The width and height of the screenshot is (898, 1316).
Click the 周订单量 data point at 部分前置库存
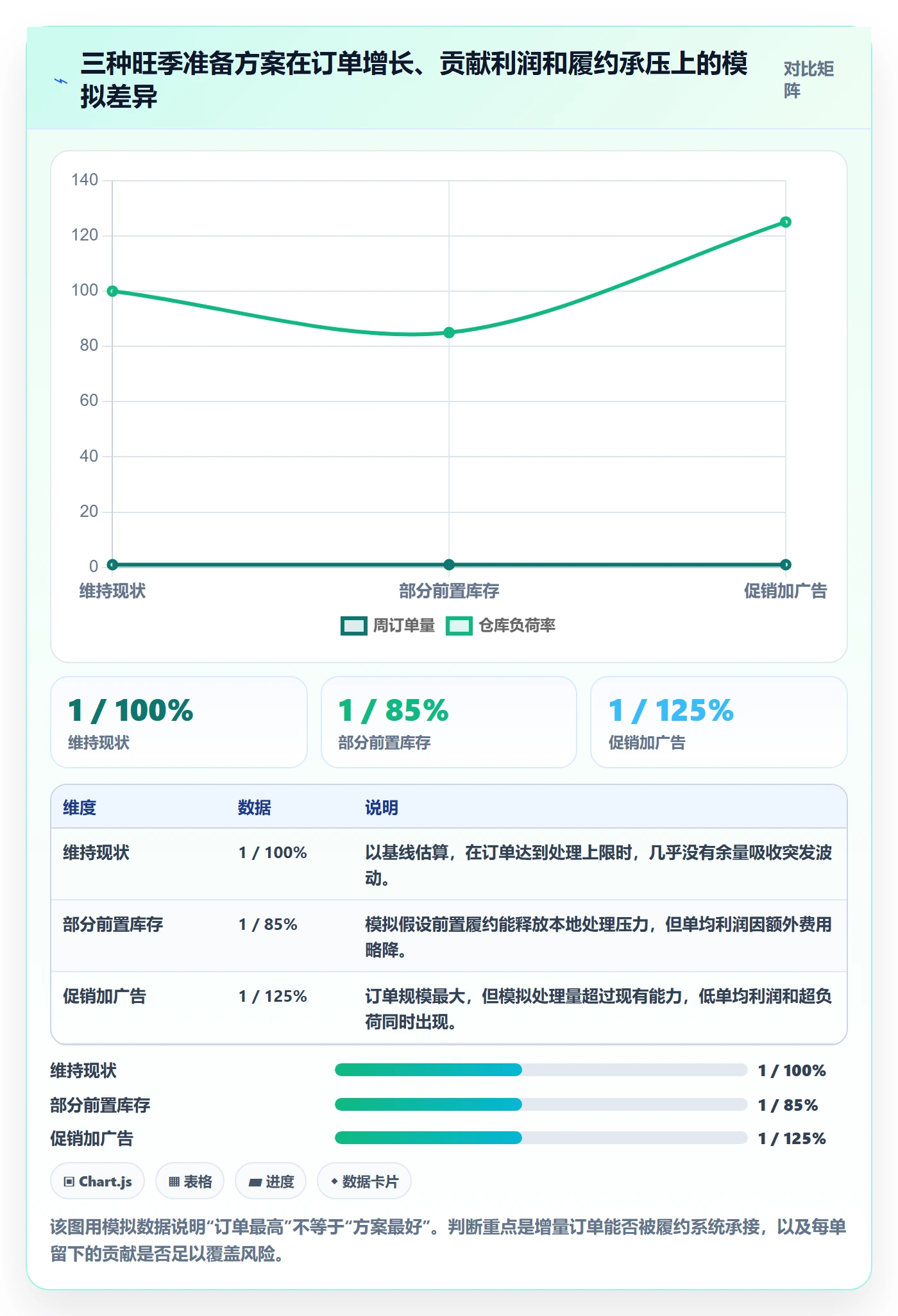(x=449, y=564)
